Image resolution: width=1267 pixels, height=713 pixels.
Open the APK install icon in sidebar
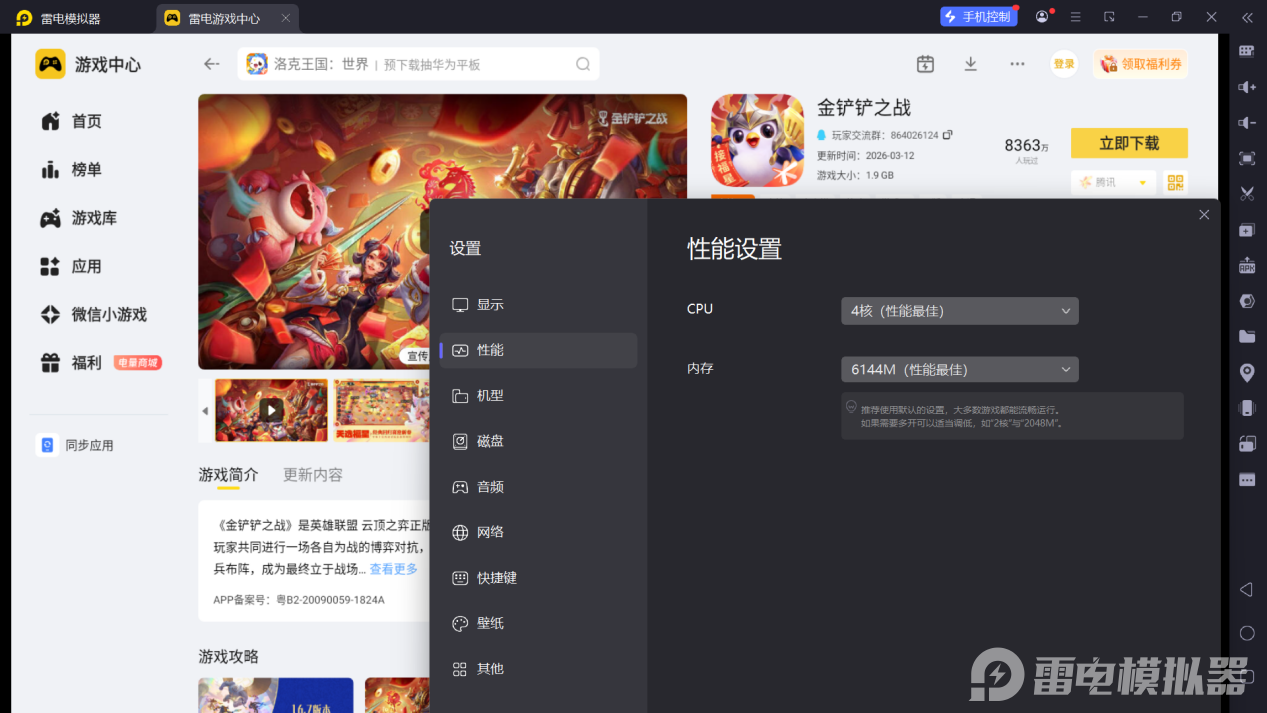point(1247,265)
